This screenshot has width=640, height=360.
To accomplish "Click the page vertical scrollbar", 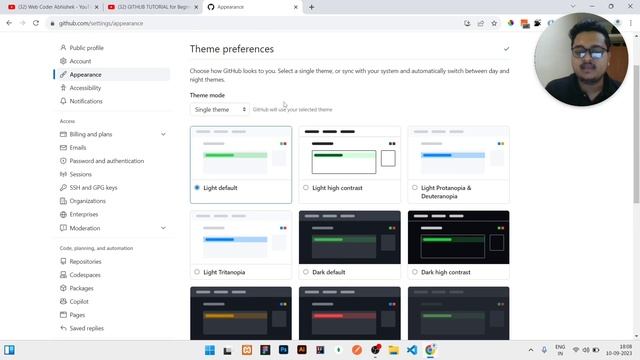I will 636,133.
